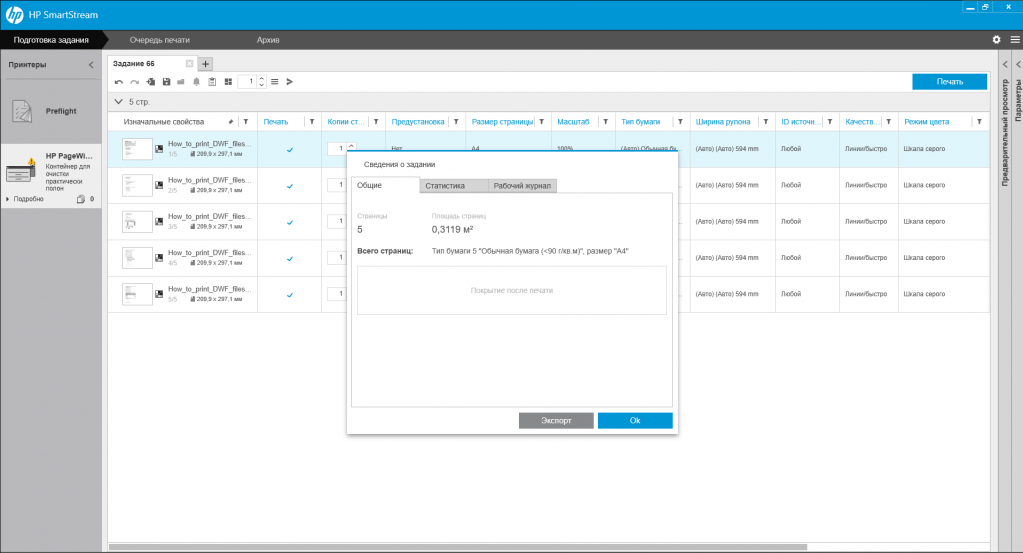Increase toolbar copies spinner value

pos(262,79)
